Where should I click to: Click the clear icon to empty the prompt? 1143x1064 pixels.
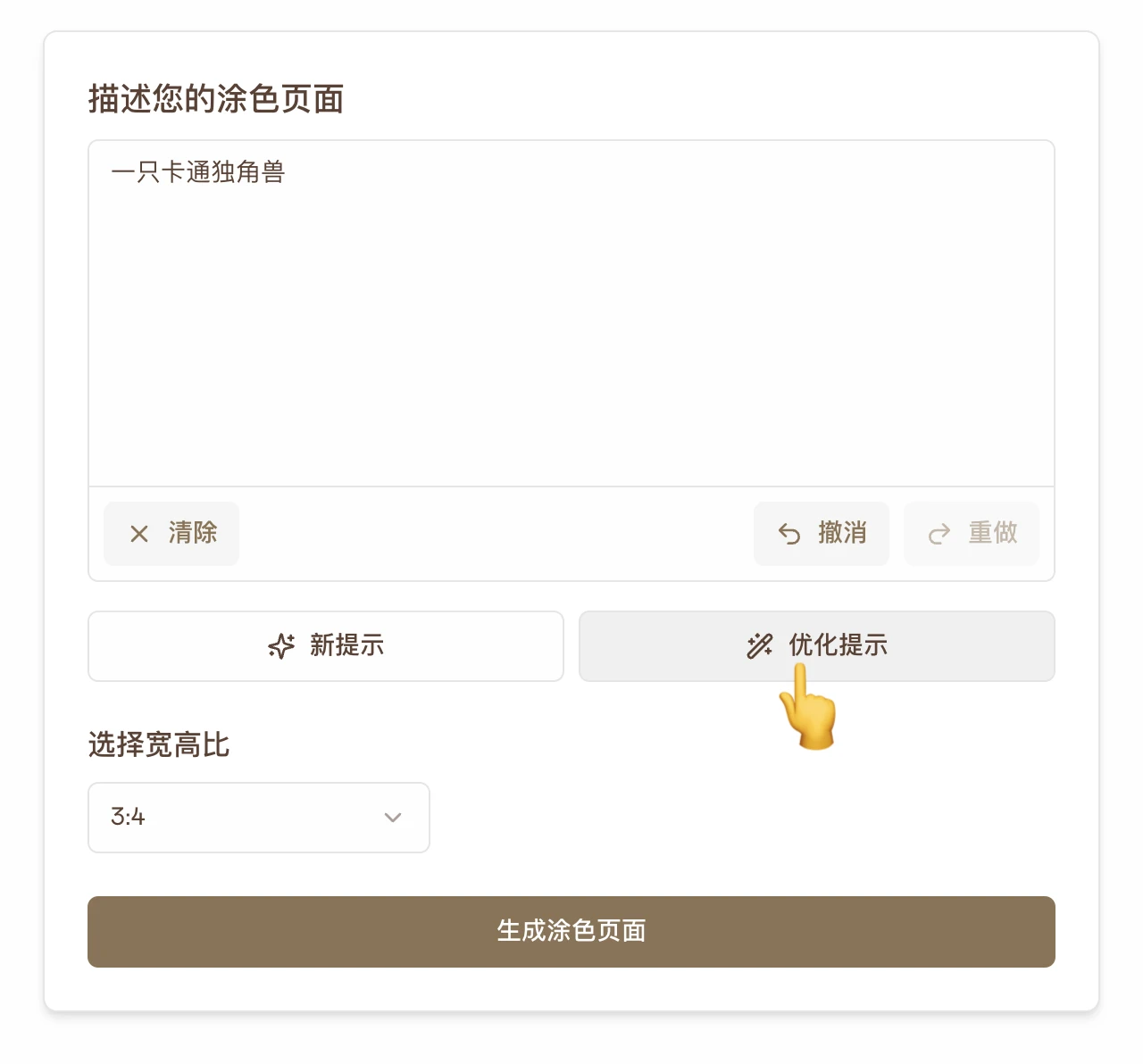139,533
